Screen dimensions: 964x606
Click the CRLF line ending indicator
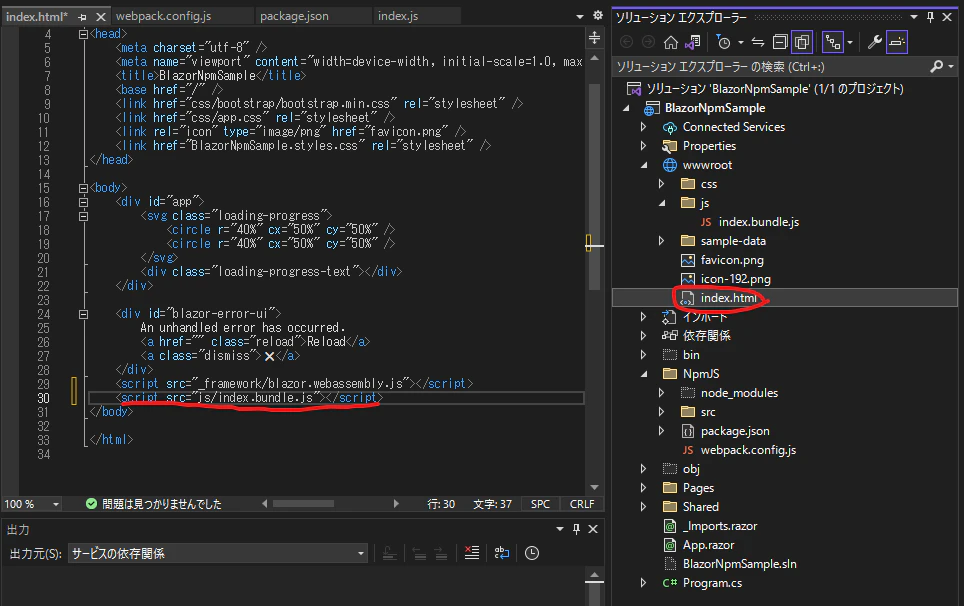pyautogui.click(x=582, y=505)
